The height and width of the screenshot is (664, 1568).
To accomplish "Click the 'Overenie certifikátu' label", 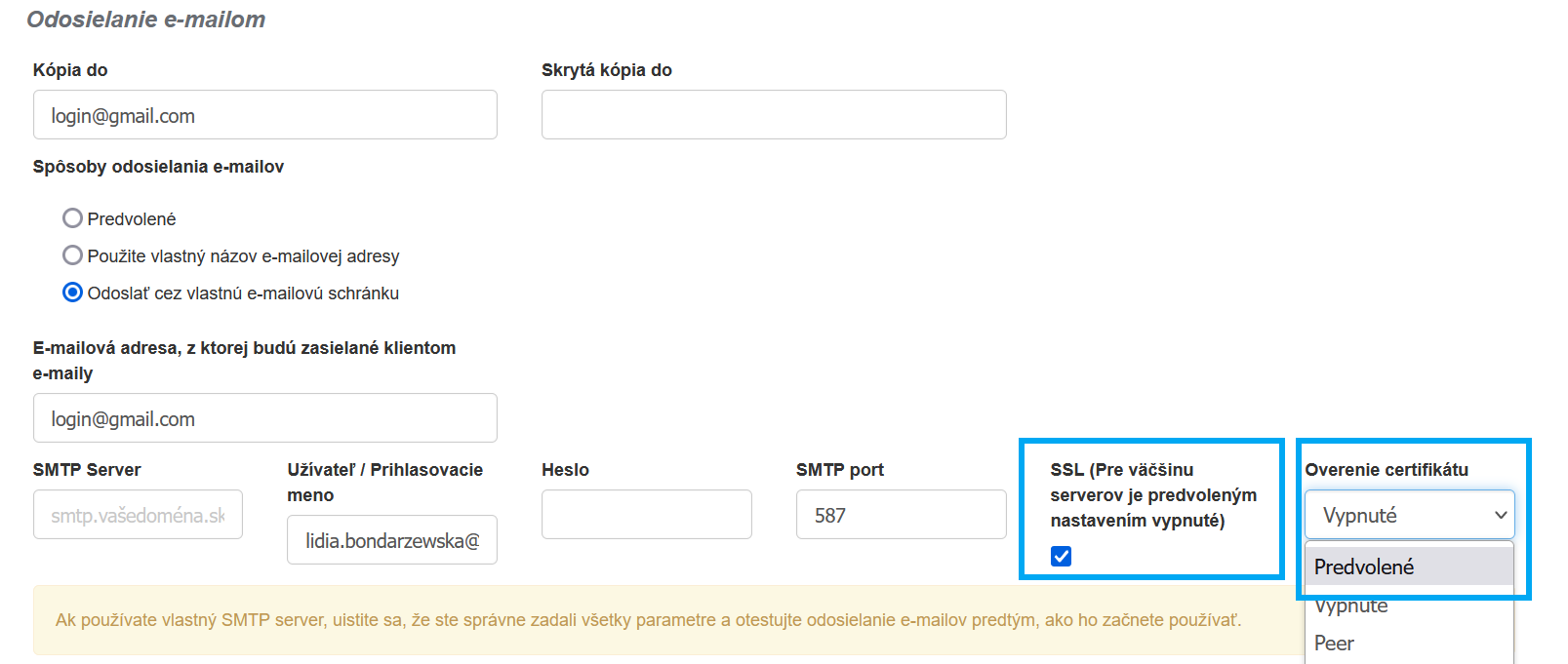I will [1387, 470].
